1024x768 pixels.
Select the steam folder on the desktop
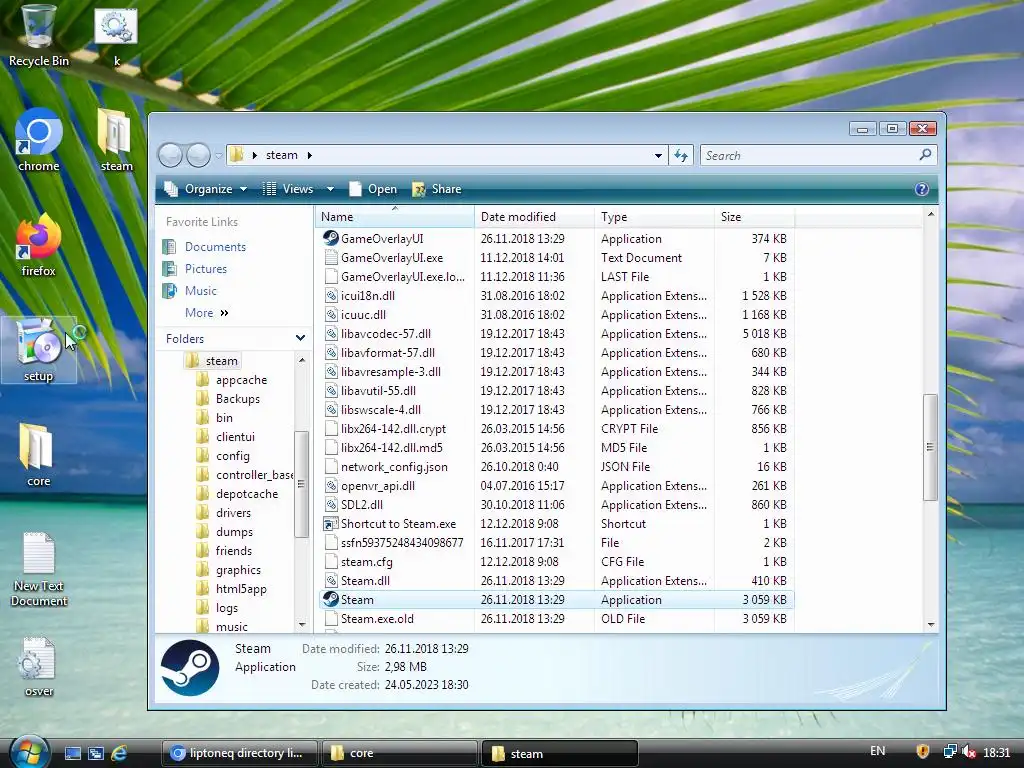pyautogui.click(x=116, y=140)
